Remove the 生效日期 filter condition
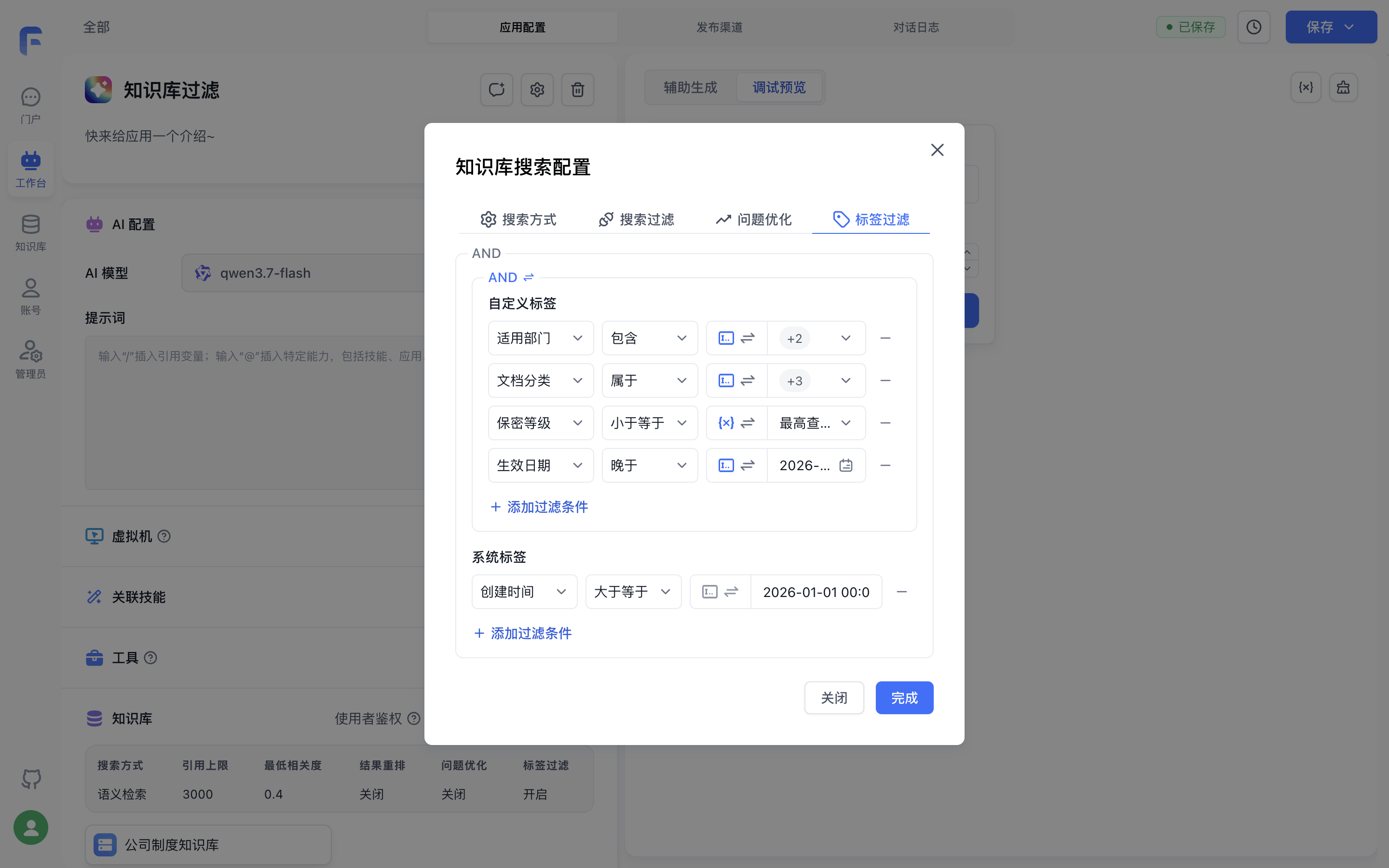This screenshot has width=1389, height=868. click(x=885, y=465)
